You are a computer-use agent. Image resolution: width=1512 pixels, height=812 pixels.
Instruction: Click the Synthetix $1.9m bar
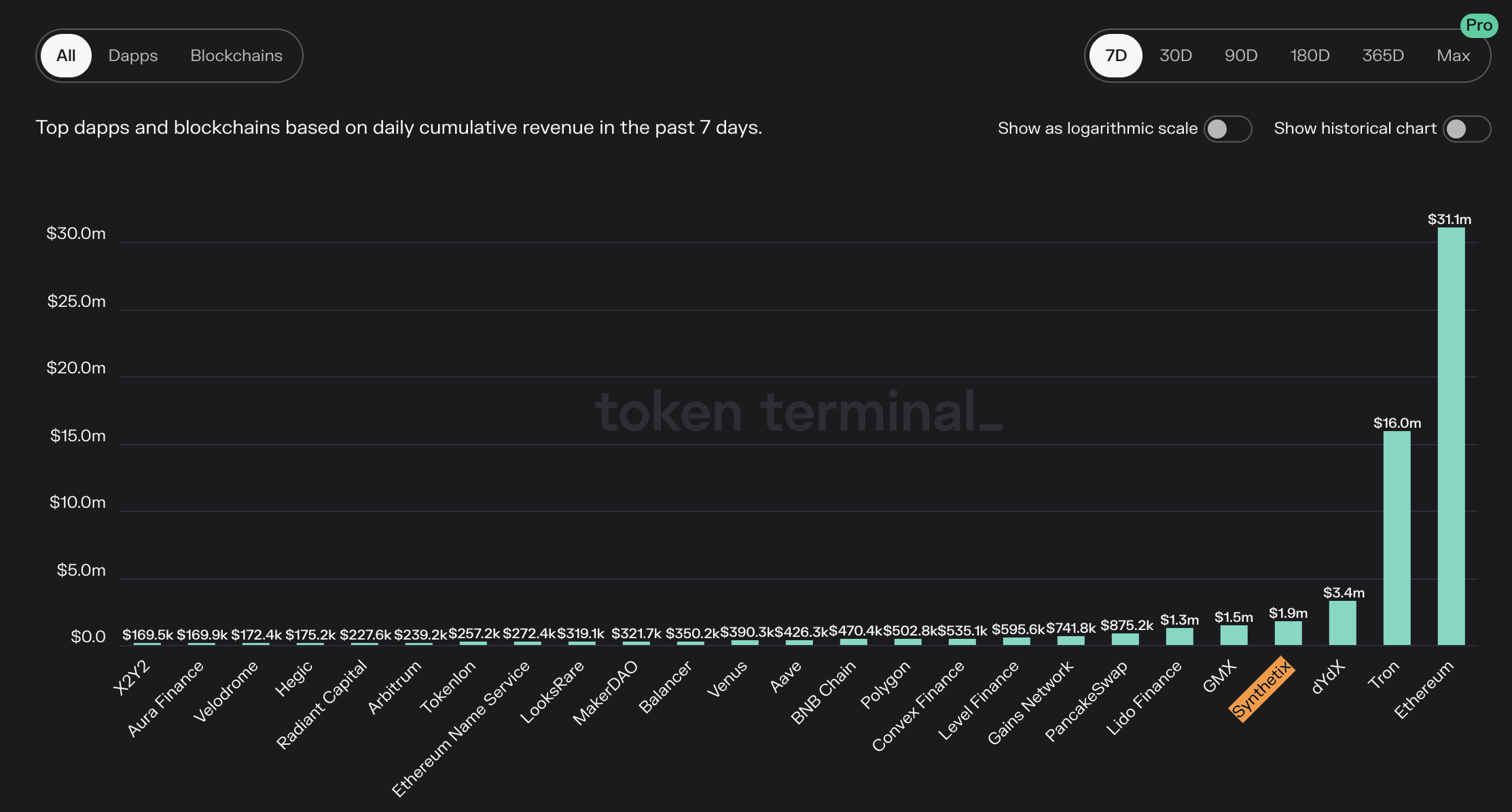1288,633
